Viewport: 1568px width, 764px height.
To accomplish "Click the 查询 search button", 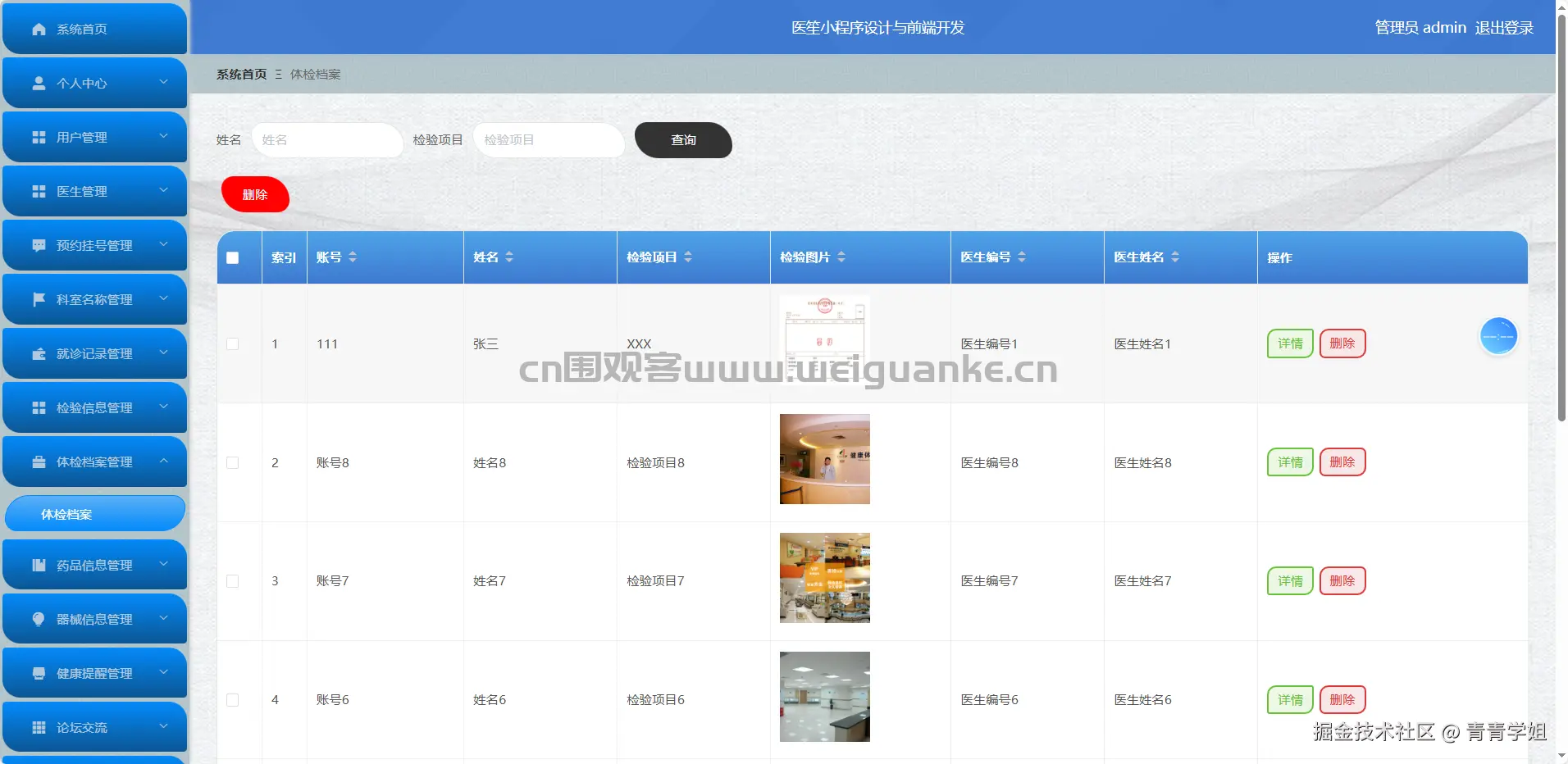I will pos(683,140).
